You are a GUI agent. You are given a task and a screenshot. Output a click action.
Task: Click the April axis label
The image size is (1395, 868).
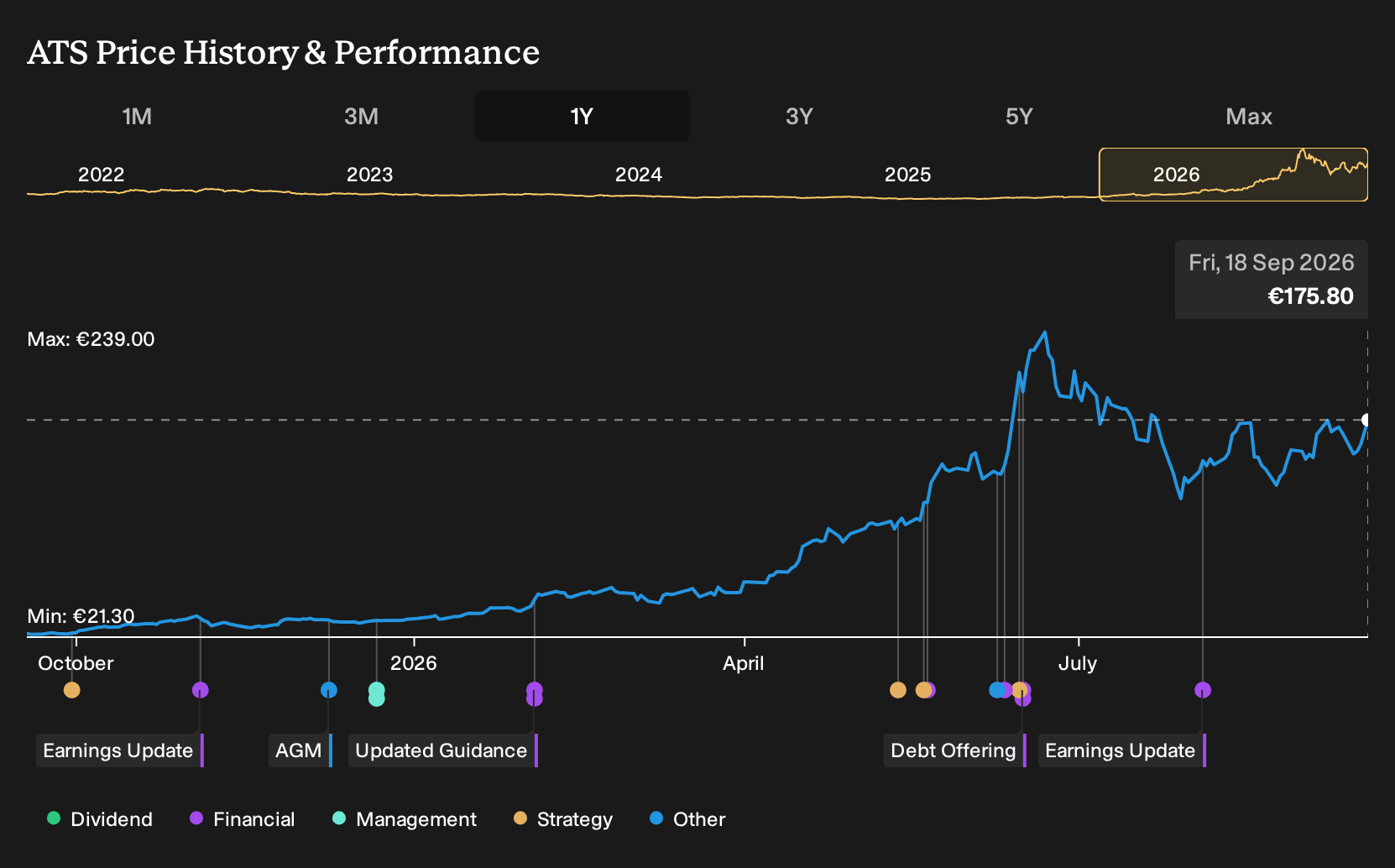[744, 663]
